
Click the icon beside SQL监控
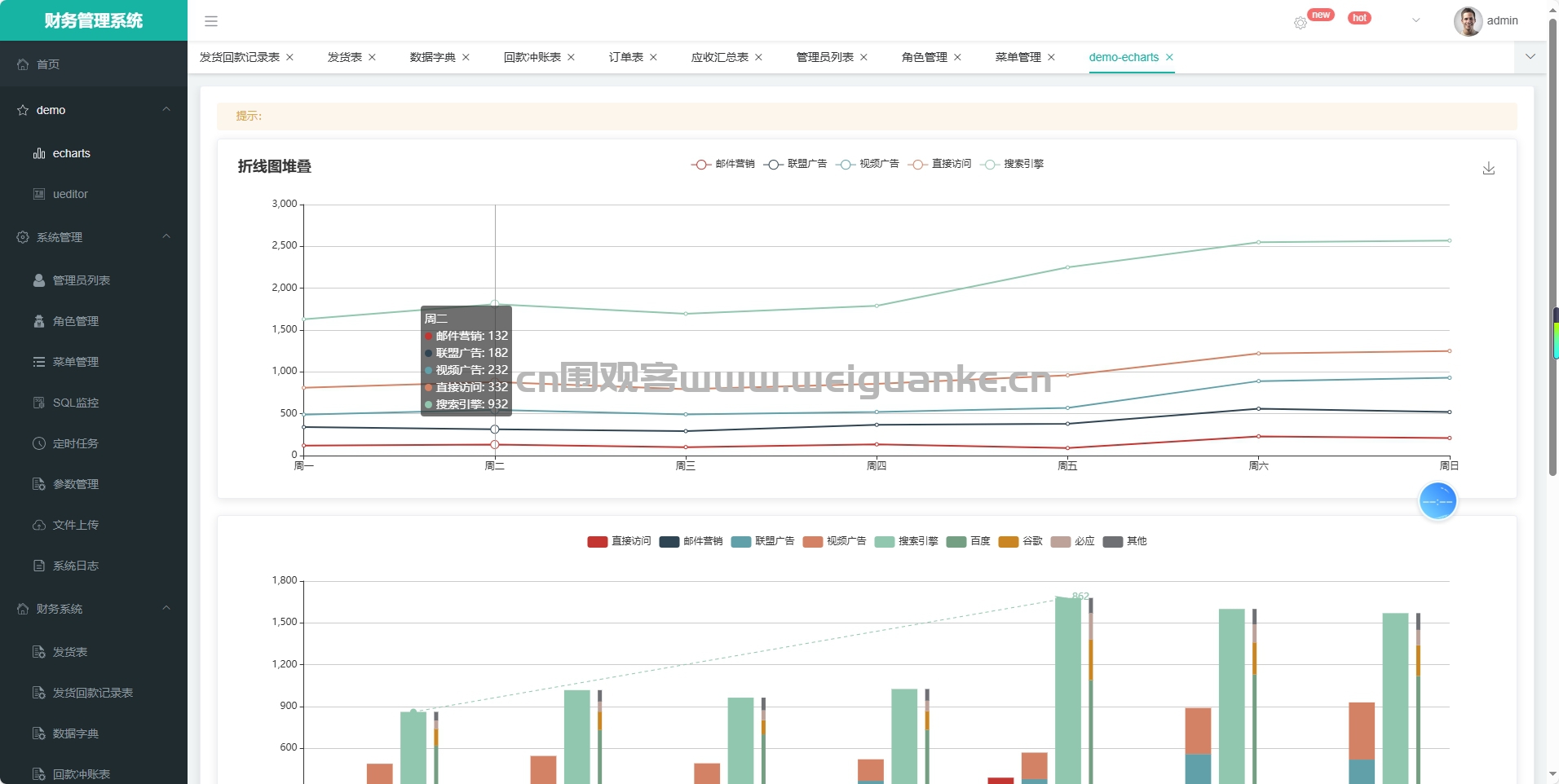(x=39, y=403)
